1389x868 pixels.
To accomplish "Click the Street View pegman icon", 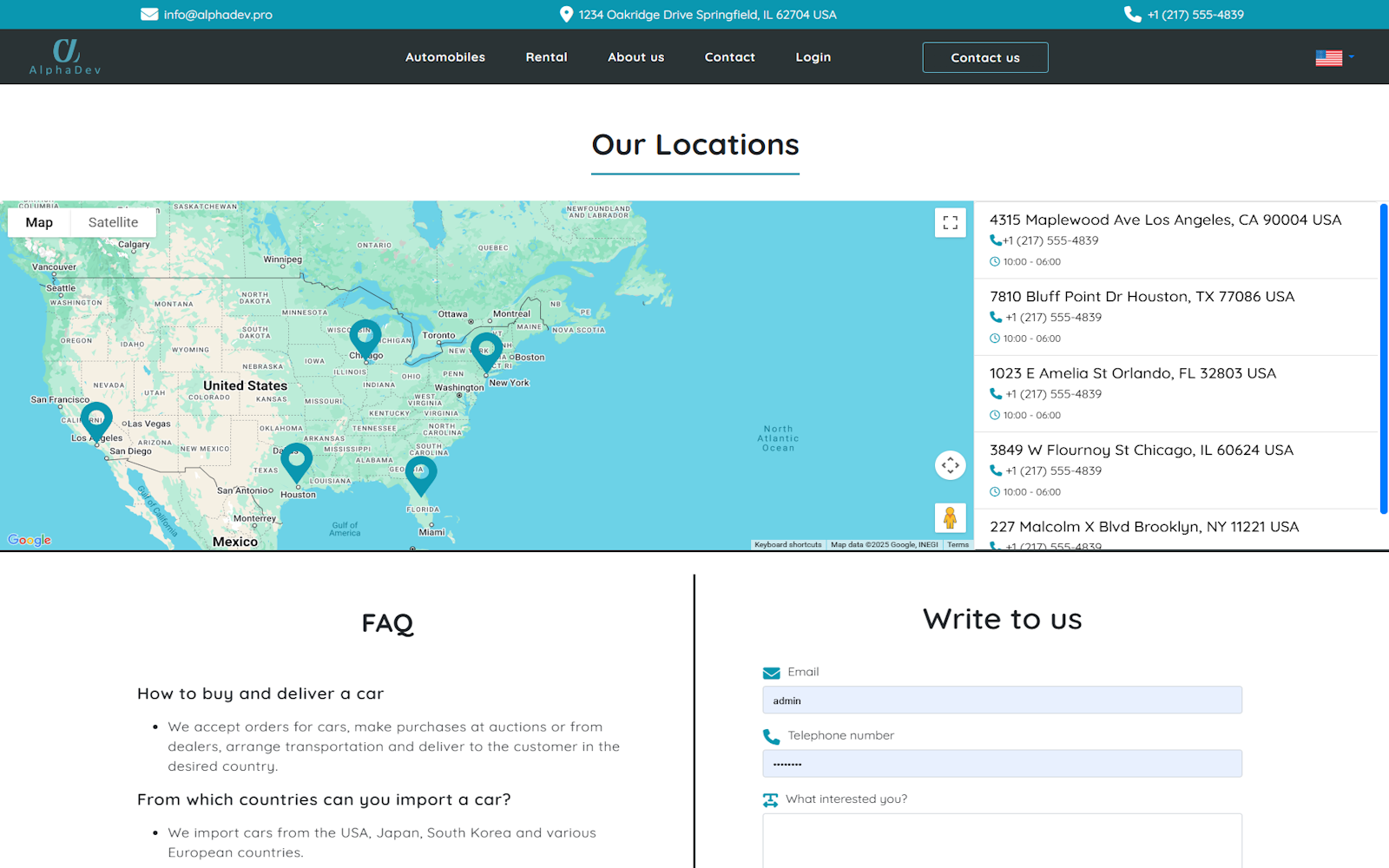I will (x=950, y=518).
